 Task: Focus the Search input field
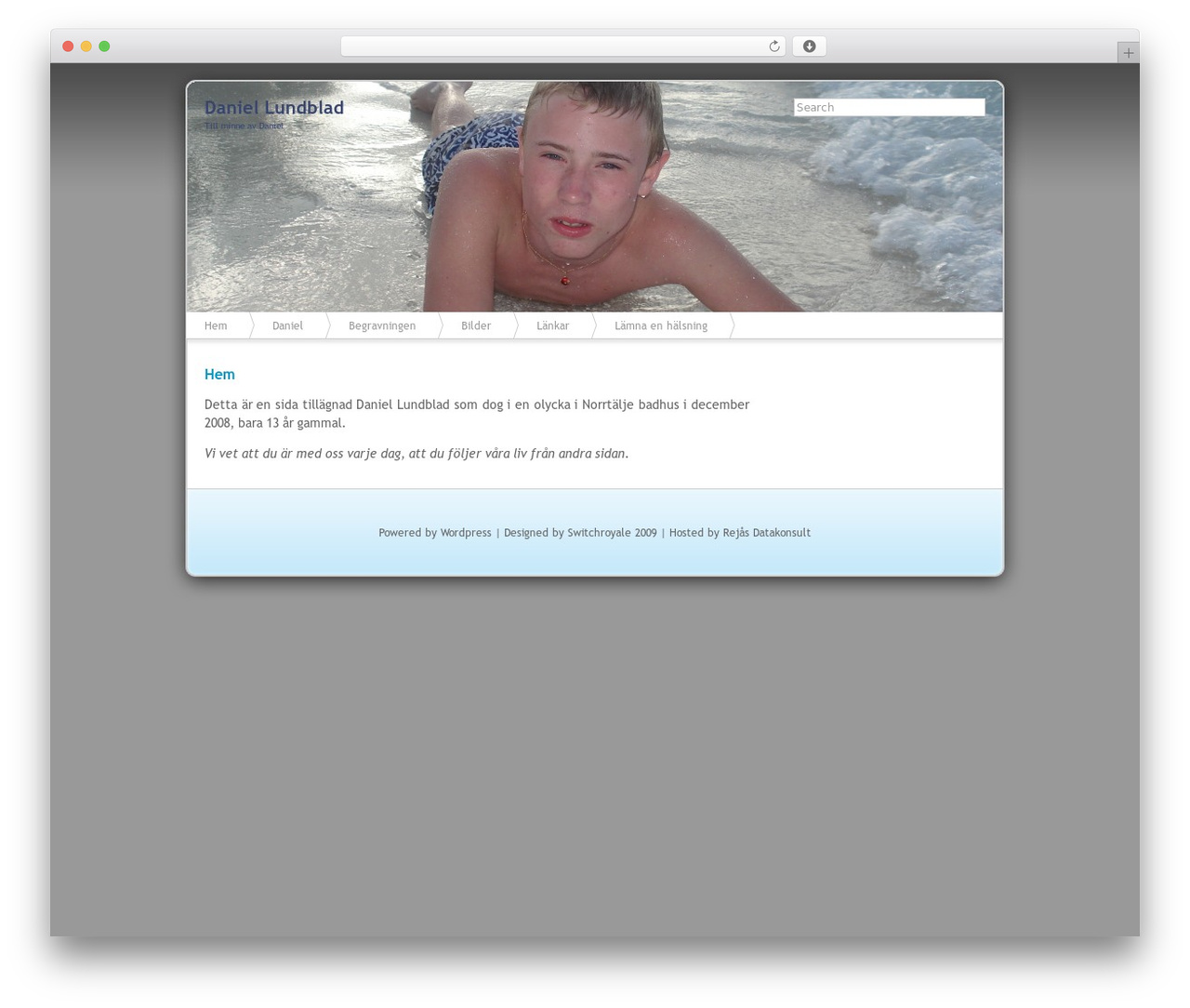(889, 107)
